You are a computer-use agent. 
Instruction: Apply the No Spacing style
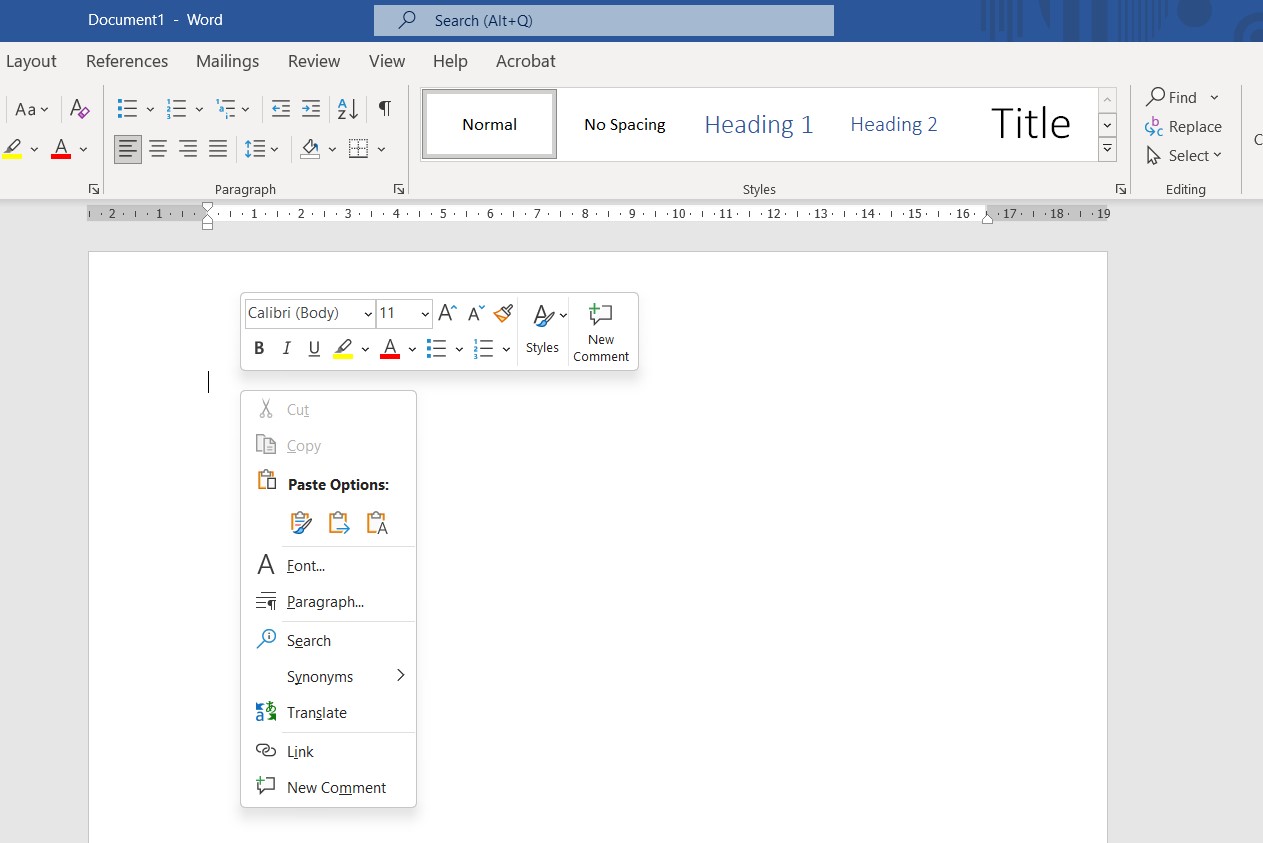point(624,125)
